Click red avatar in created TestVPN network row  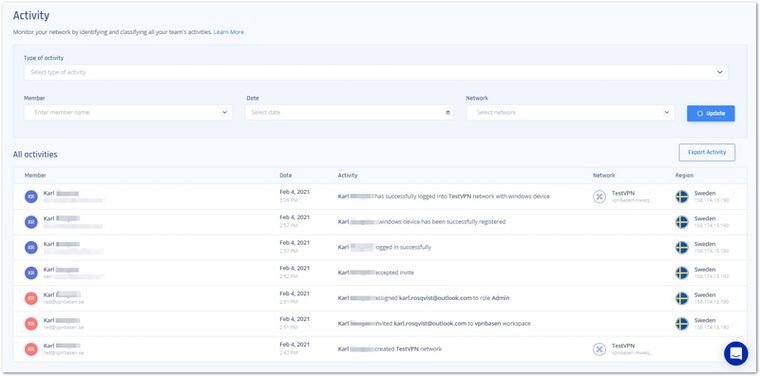click(31, 349)
